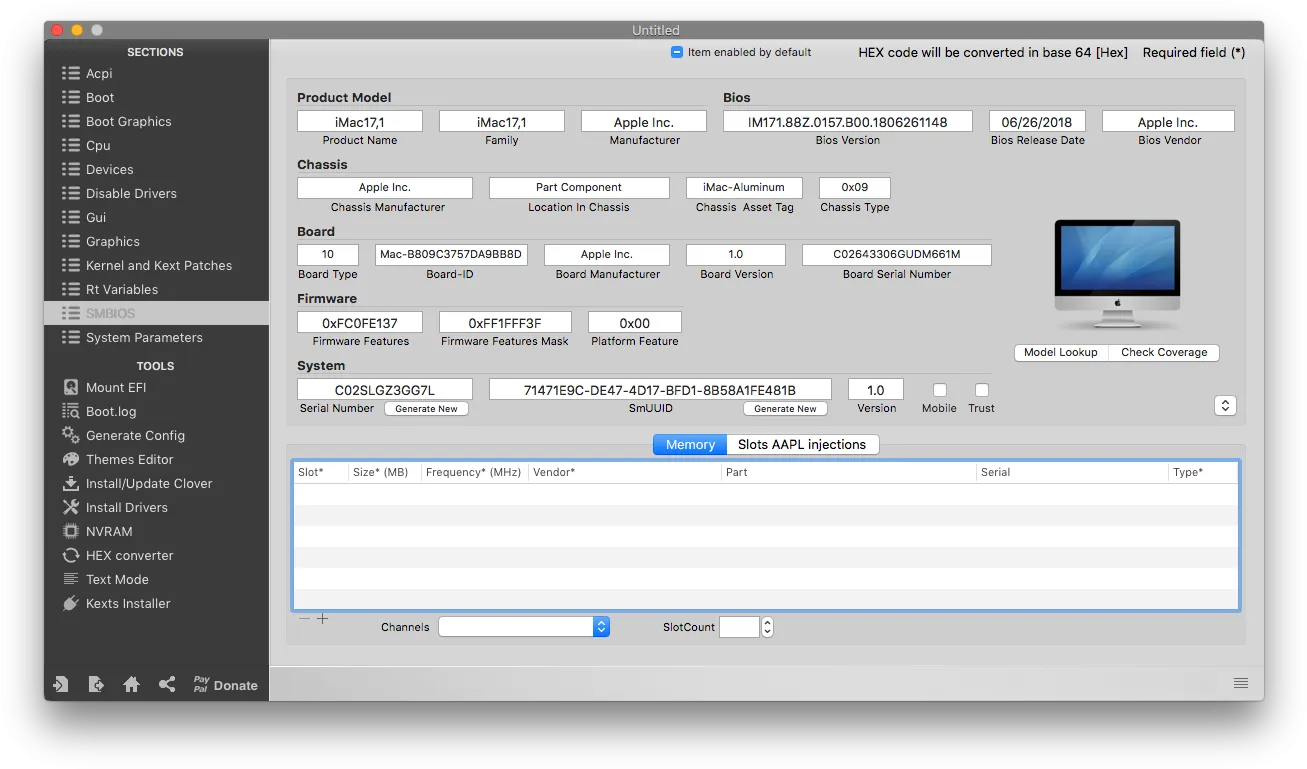Add a memory slot with the plus button
Image resolution: width=1307 pixels, height=769 pixels.
(322, 619)
